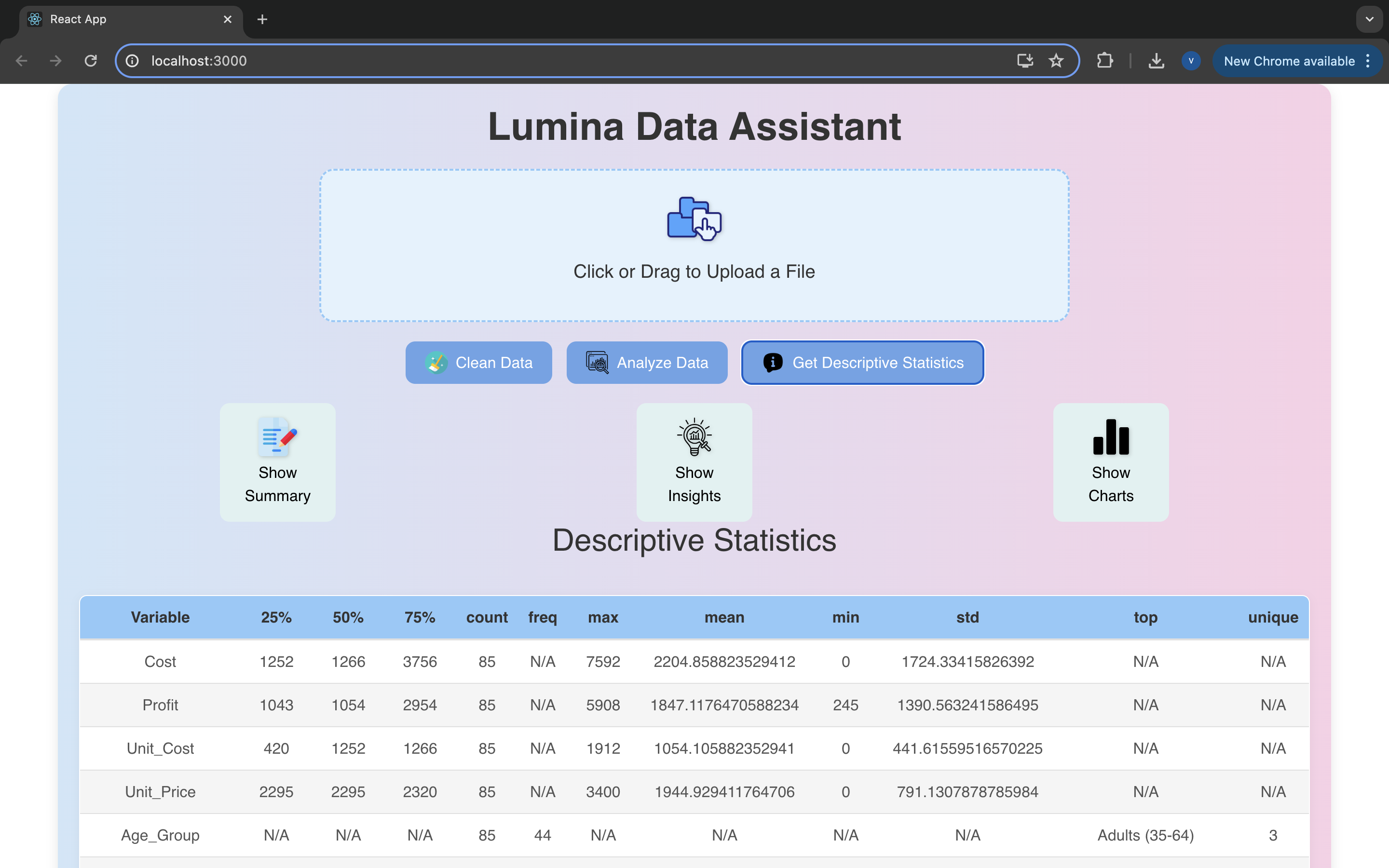Click the install app icon in the address bar
Image resolution: width=1389 pixels, height=868 pixels.
(1024, 61)
